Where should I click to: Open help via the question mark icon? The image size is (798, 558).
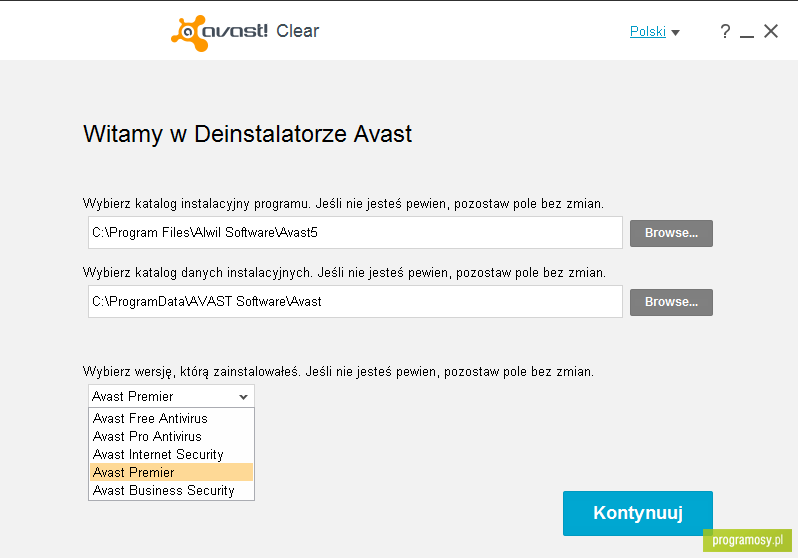pos(725,32)
